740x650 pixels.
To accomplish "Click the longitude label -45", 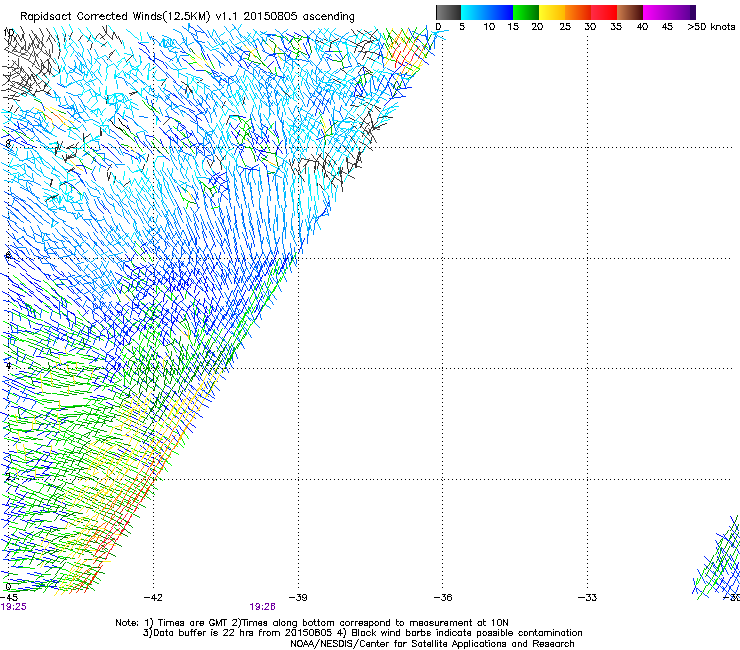I will pos(9,598).
